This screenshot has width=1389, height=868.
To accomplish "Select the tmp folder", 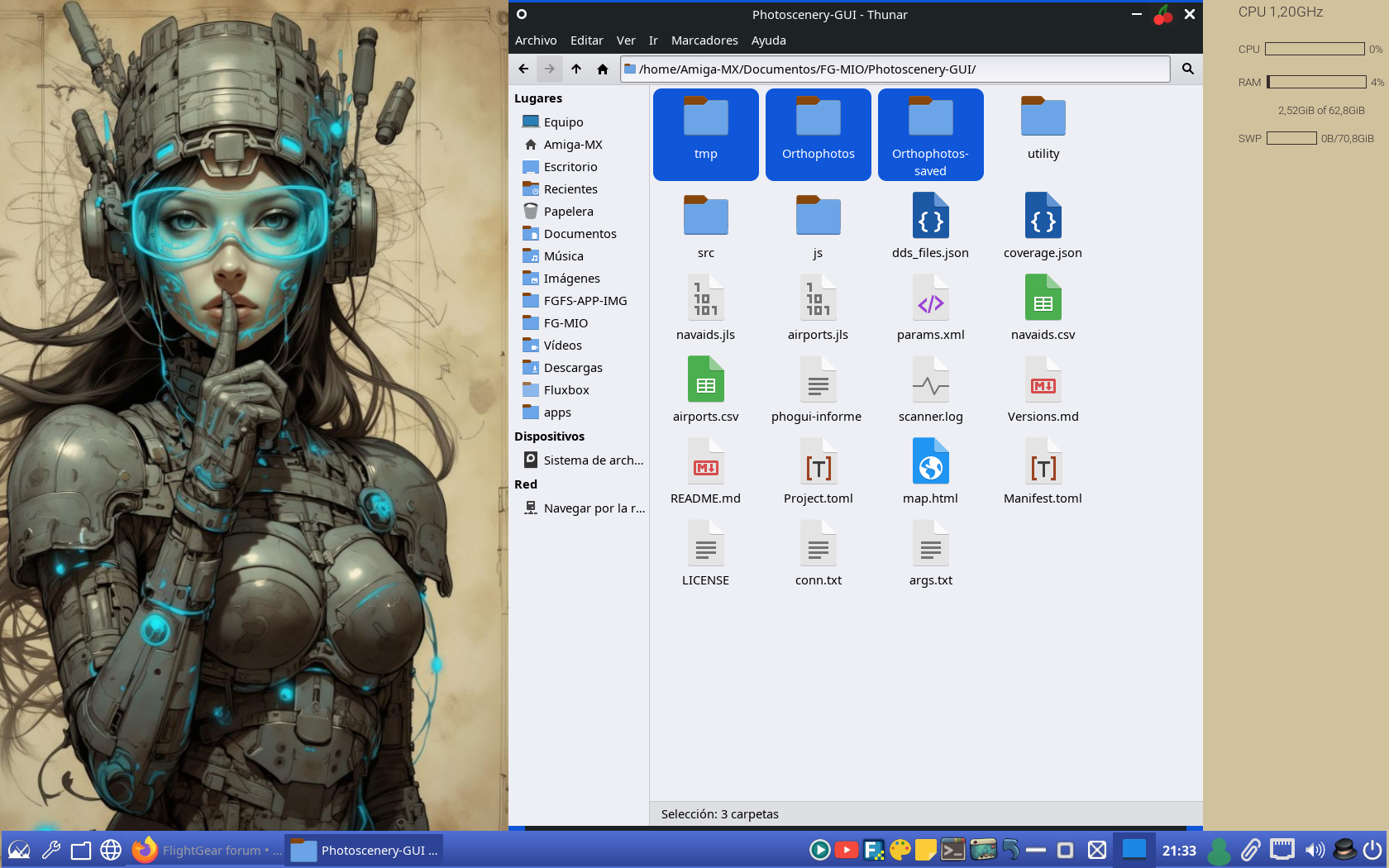I will click(x=705, y=134).
